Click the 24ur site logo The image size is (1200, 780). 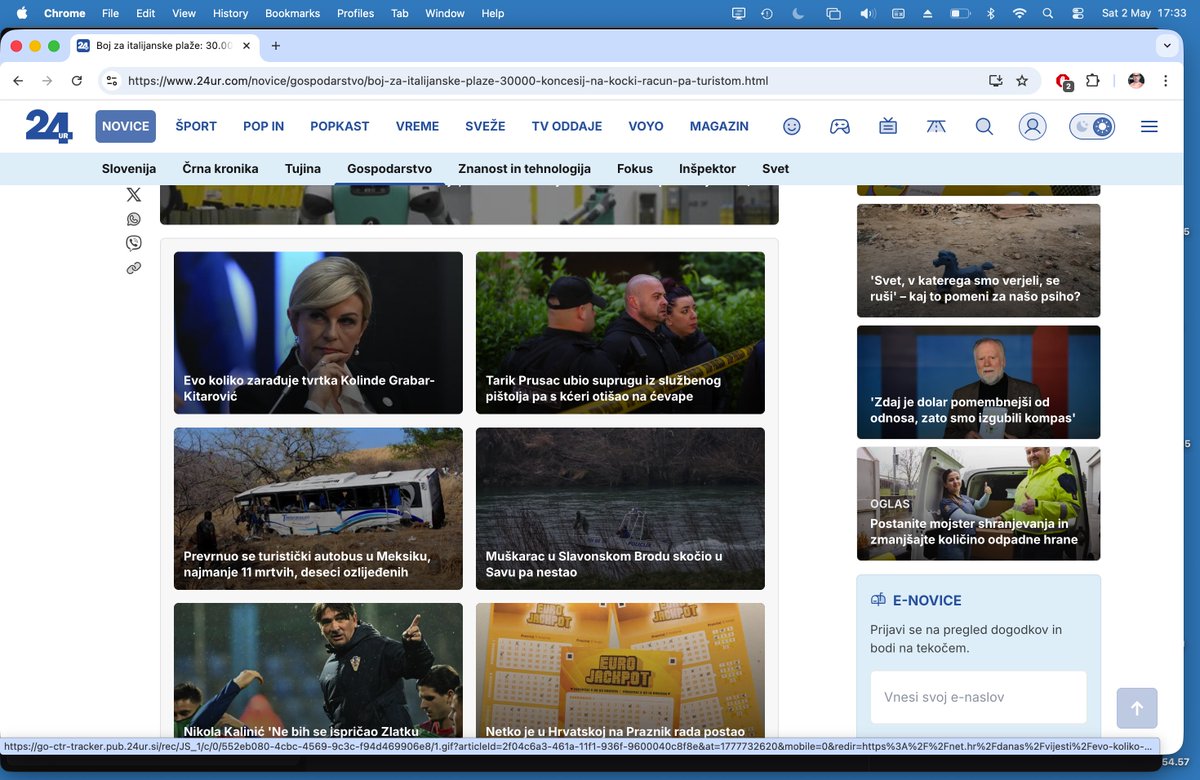pyautogui.click(x=49, y=126)
